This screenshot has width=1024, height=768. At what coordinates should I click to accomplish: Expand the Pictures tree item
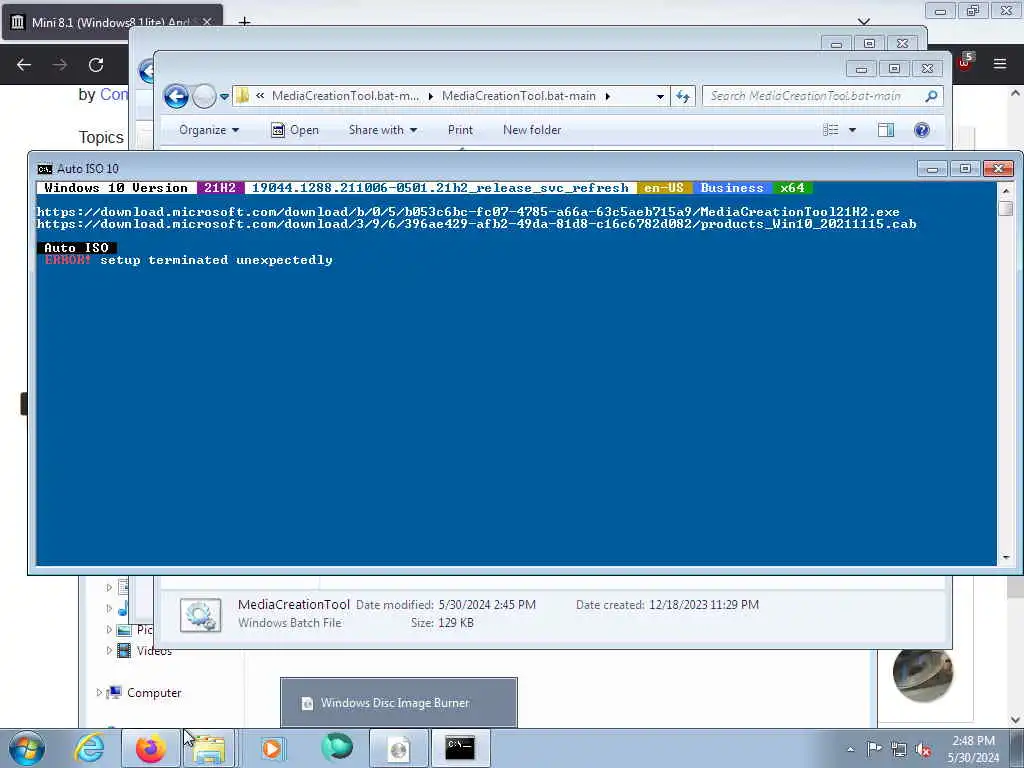pos(109,630)
